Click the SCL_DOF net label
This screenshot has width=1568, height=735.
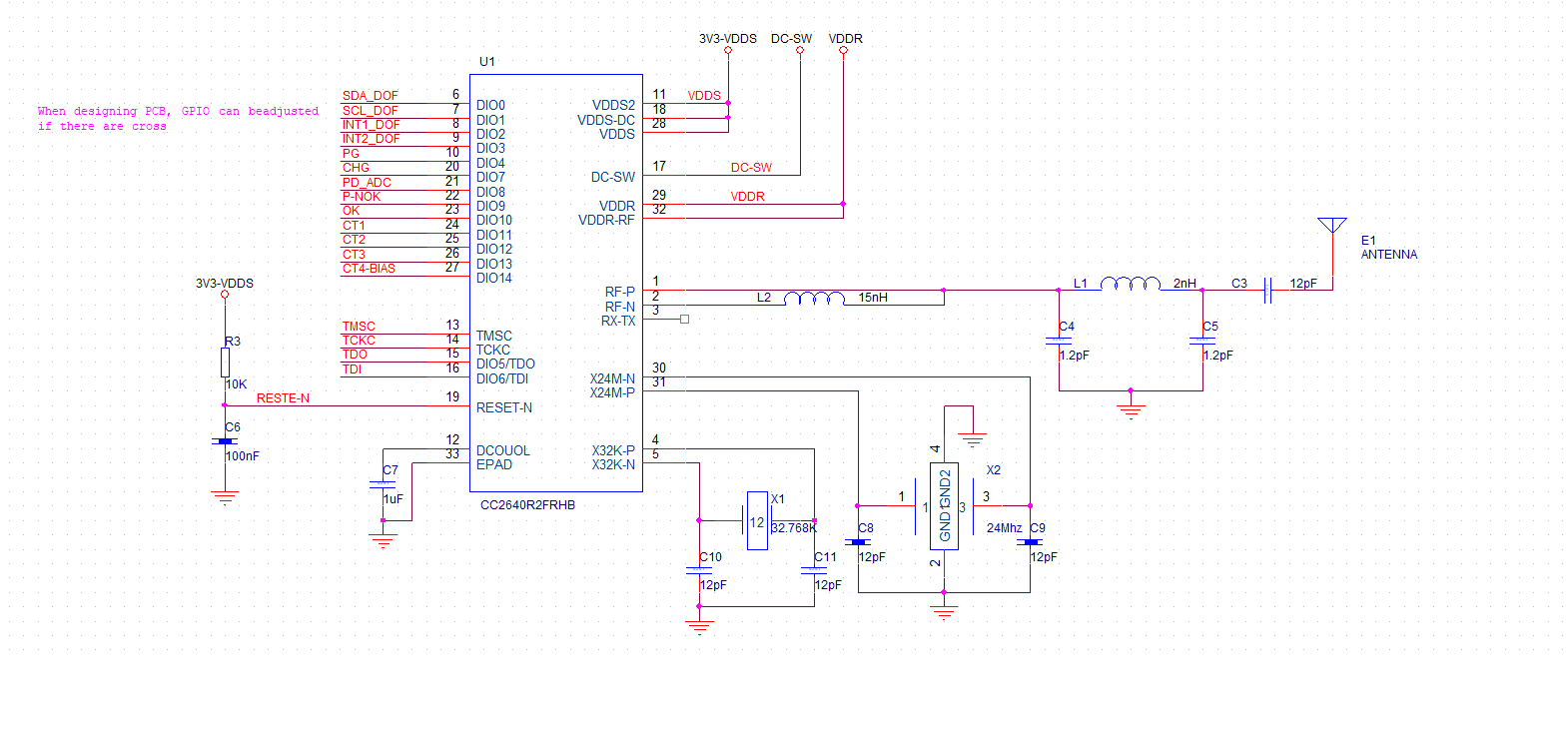click(x=371, y=111)
